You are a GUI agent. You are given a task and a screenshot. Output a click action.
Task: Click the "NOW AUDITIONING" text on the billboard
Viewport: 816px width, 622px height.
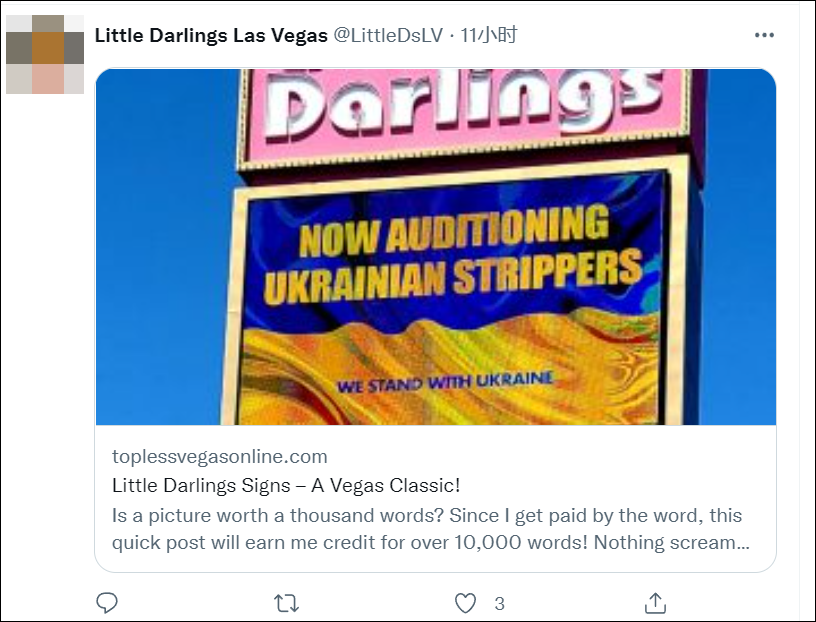(453, 232)
